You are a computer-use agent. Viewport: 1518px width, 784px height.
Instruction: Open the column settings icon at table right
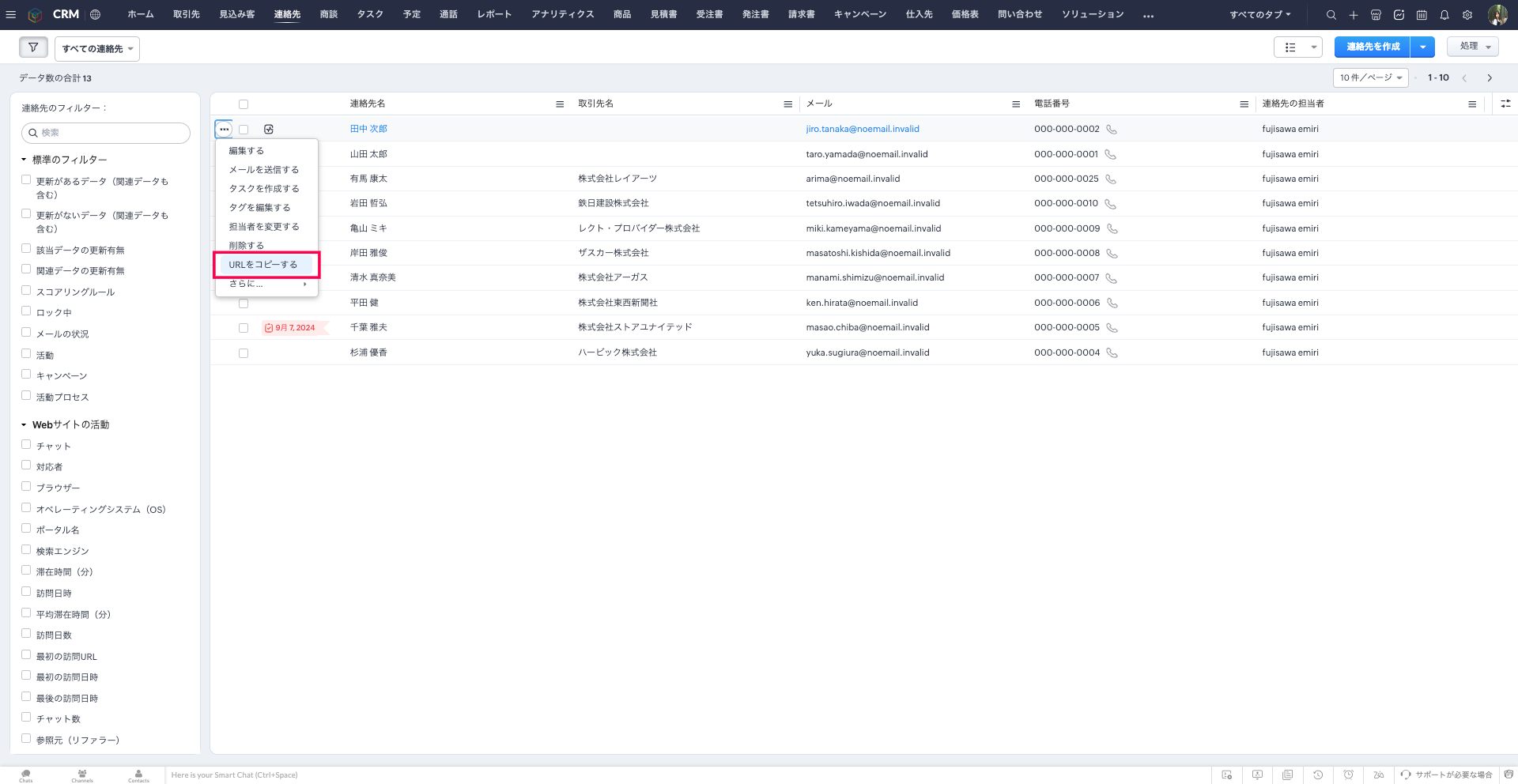click(1505, 104)
